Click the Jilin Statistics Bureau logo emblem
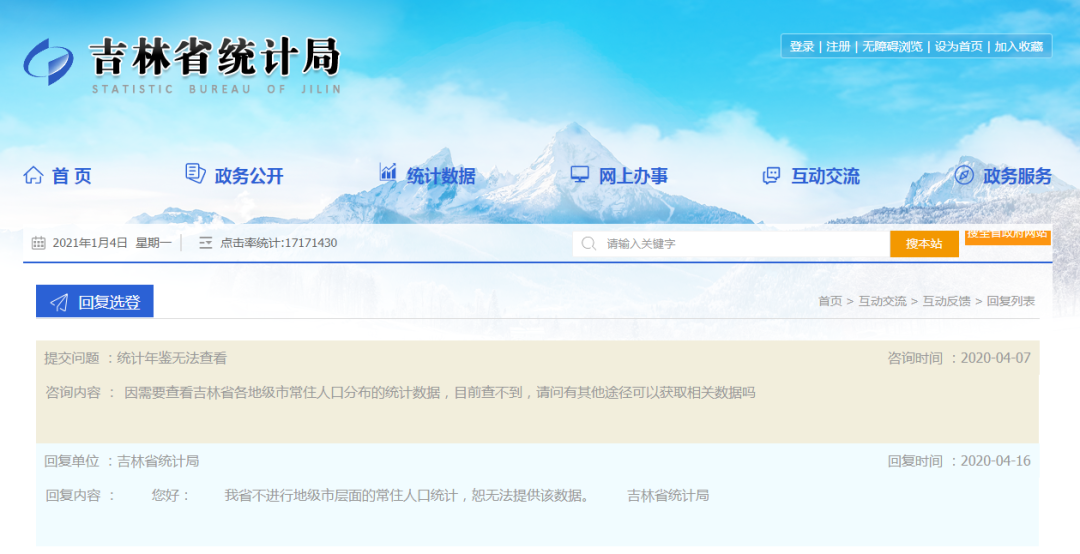Viewport: 1080px width, 554px height. tap(48, 61)
